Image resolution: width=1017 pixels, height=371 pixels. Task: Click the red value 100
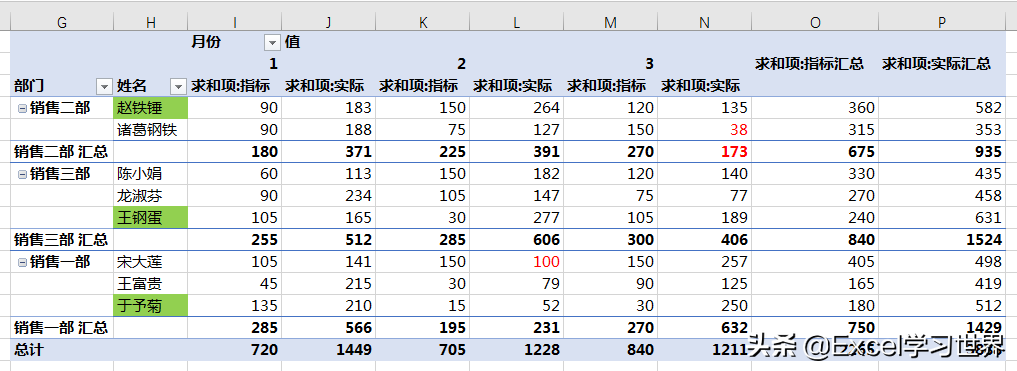click(545, 262)
